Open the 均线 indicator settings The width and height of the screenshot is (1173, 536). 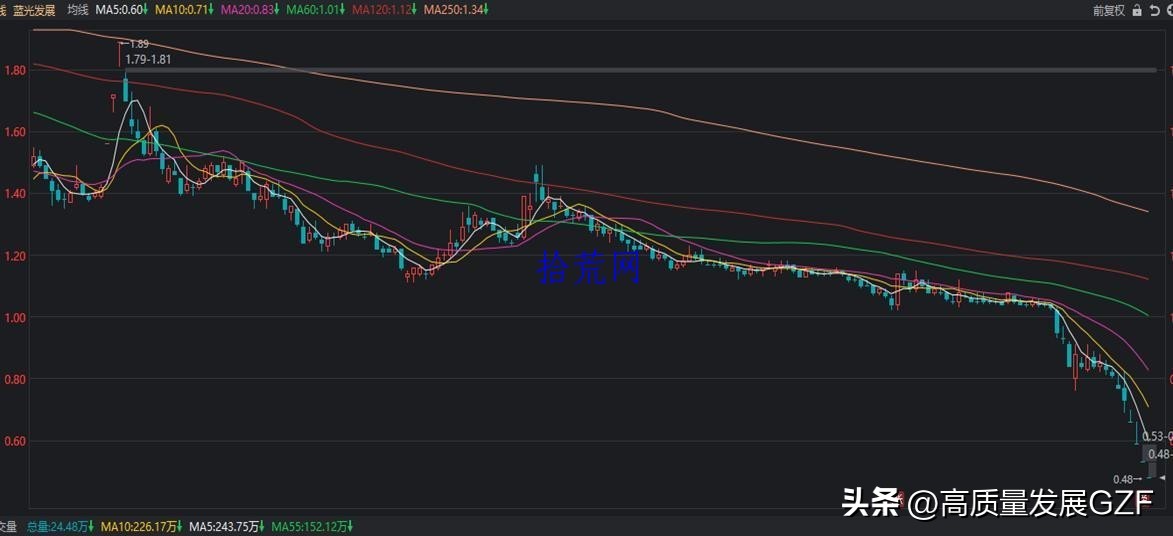[77, 10]
